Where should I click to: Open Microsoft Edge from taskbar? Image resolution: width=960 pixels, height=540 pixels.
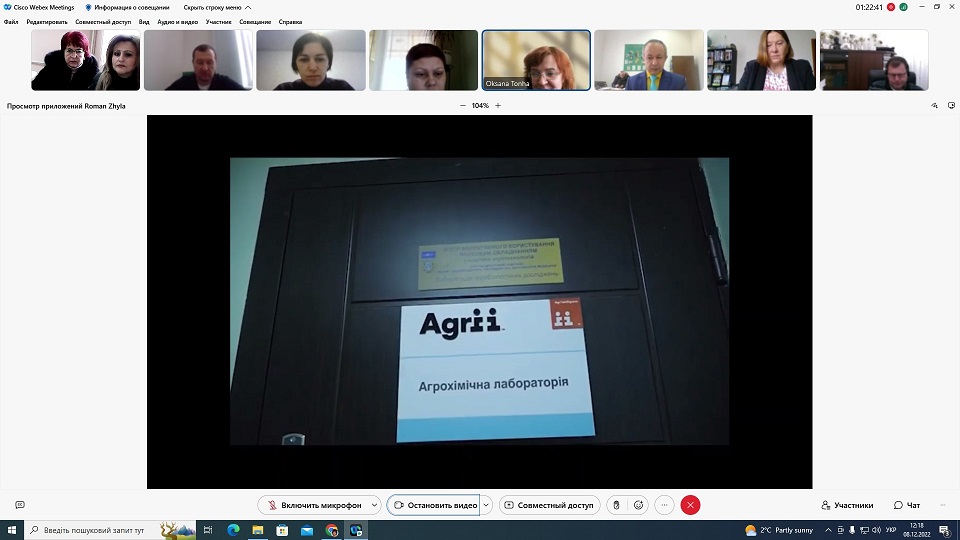click(233, 530)
